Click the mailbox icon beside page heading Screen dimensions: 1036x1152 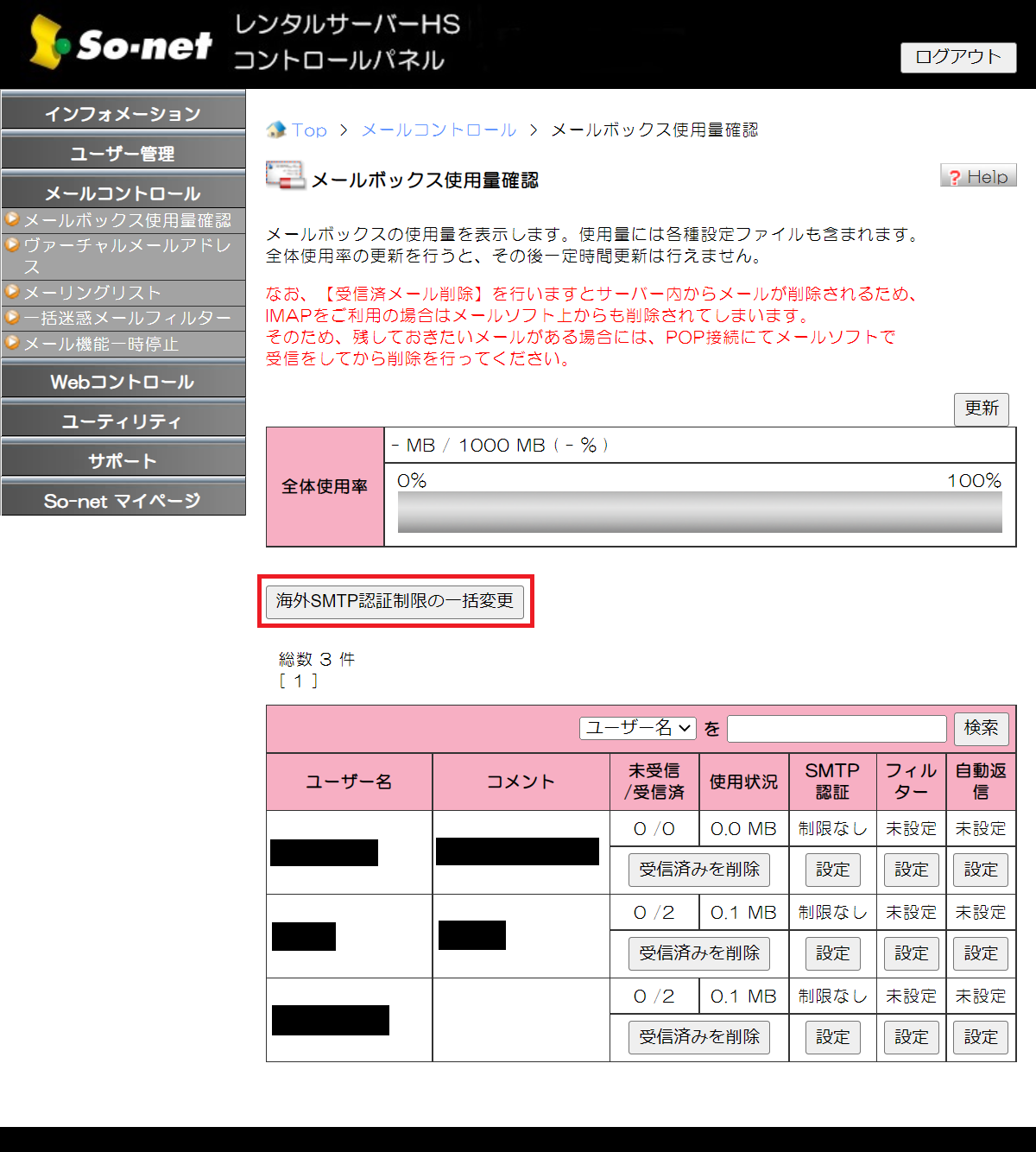point(285,175)
